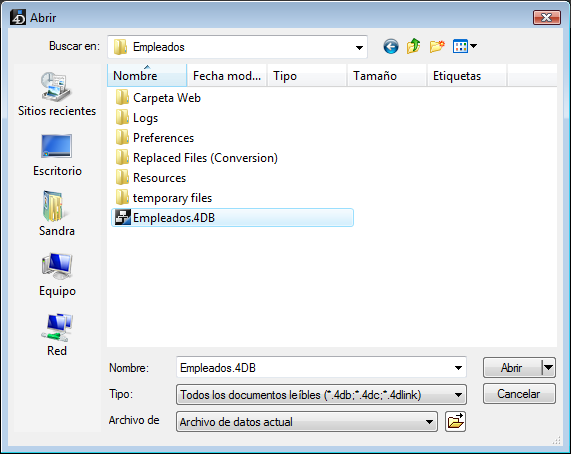Click the Abrir button
Screen dimensions: 571x454
click(x=512, y=368)
